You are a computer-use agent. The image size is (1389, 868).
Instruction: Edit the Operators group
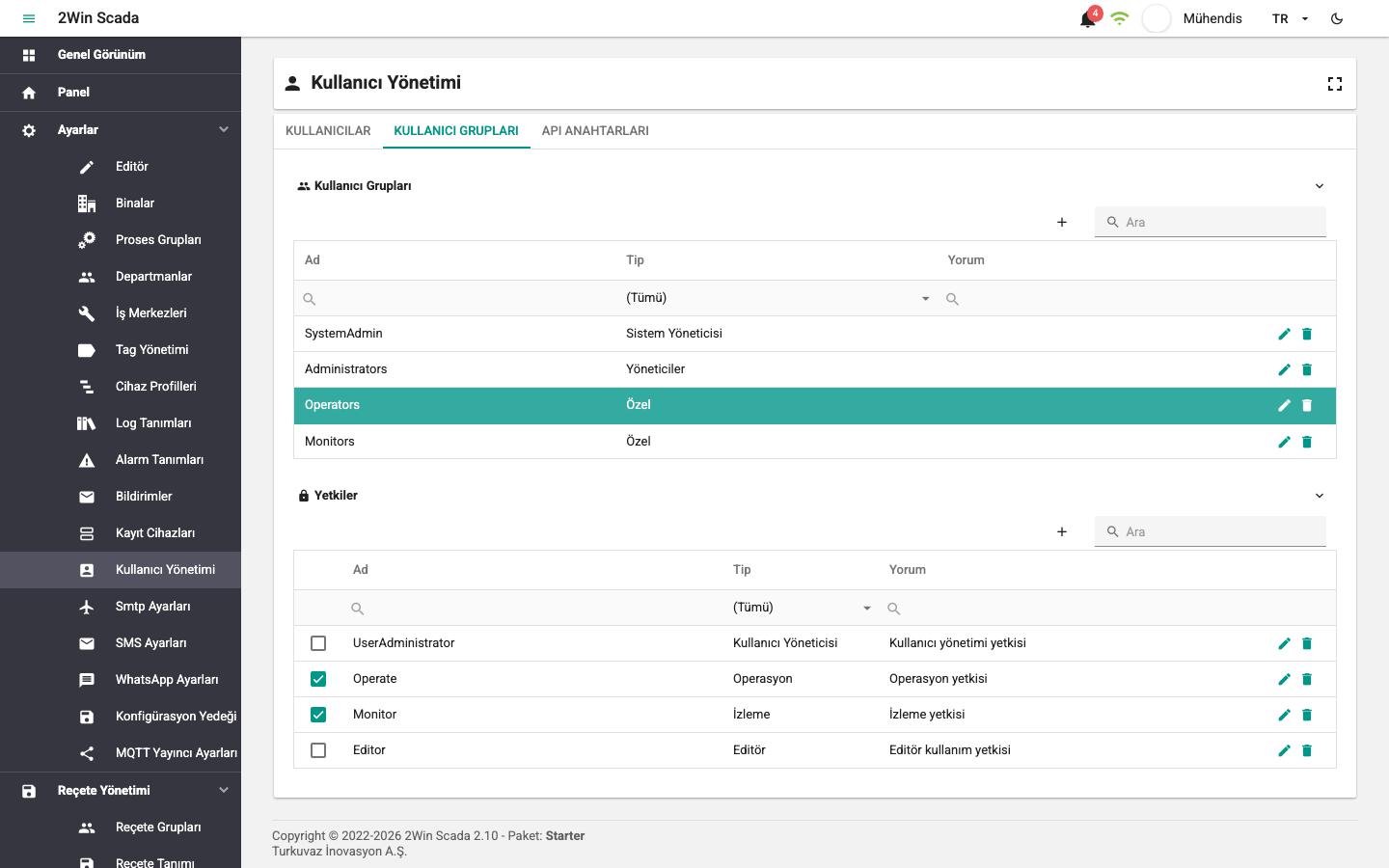click(1284, 405)
